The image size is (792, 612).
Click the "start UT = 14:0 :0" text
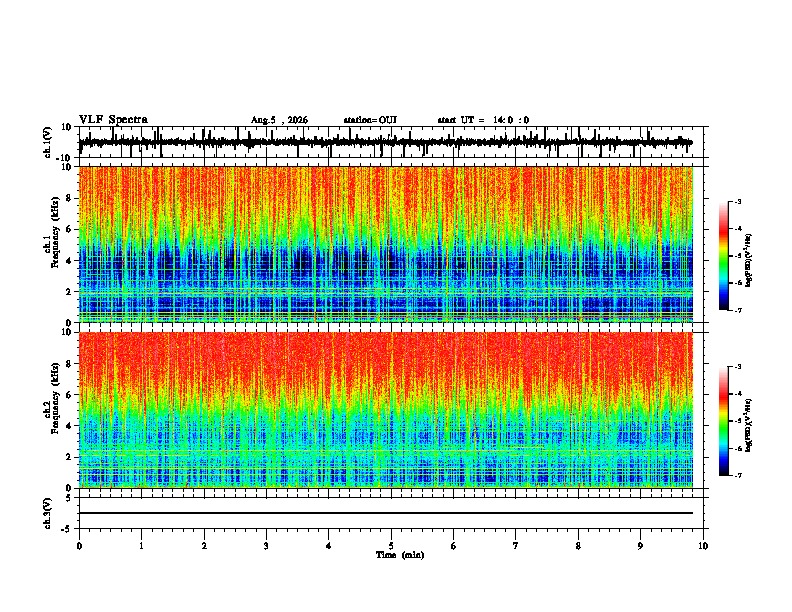(483, 120)
